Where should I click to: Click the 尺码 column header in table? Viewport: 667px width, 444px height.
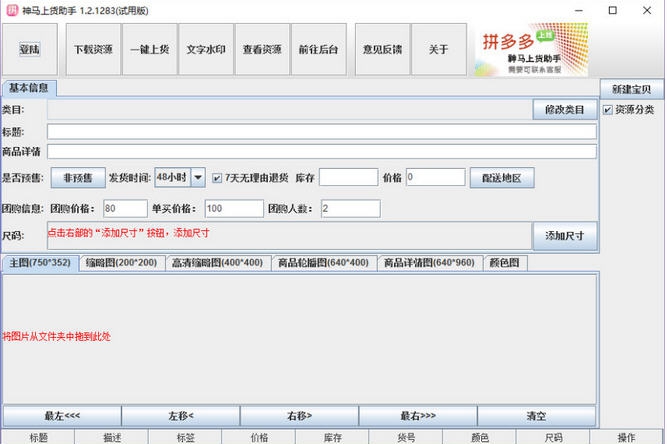point(553,437)
